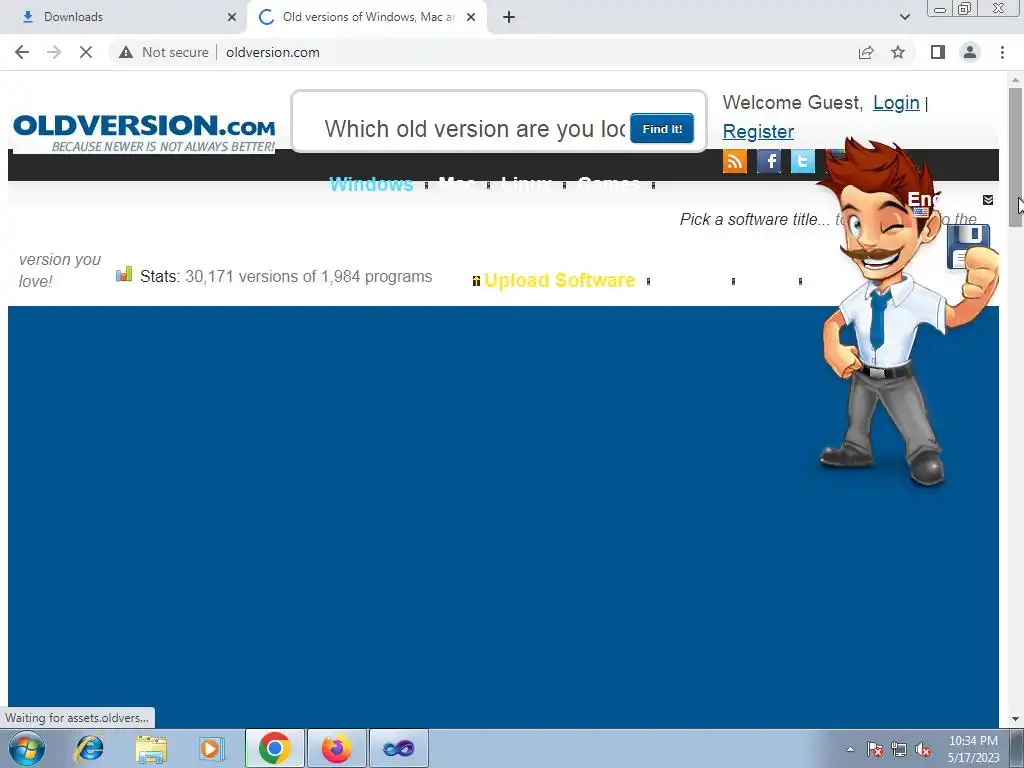The height and width of the screenshot is (768, 1024).
Task: Click the Find It! button
Action: pos(662,129)
